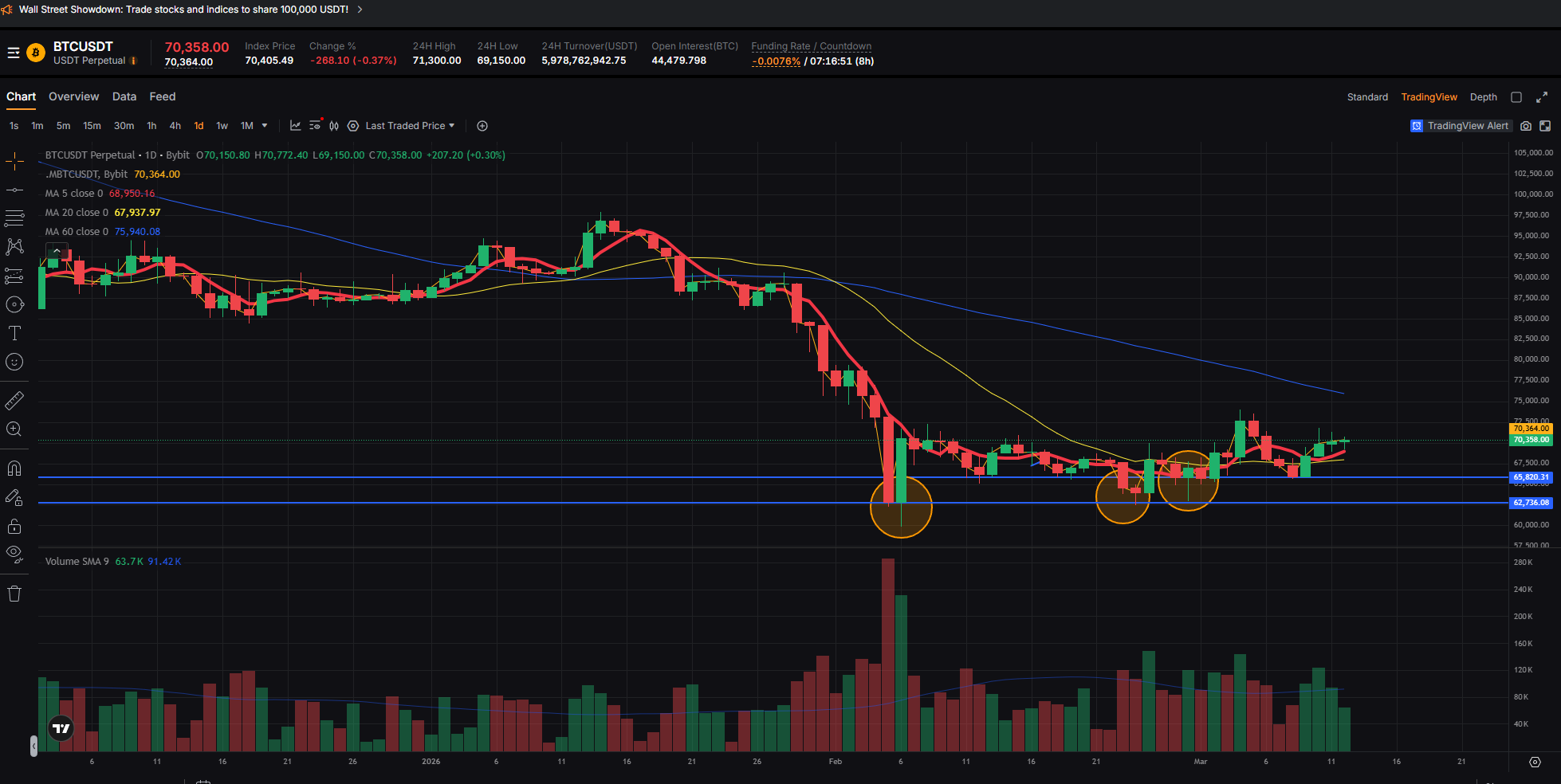Select the 1m timeframe
Viewport: 1561px width, 784px height.
pyautogui.click(x=37, y=126)
